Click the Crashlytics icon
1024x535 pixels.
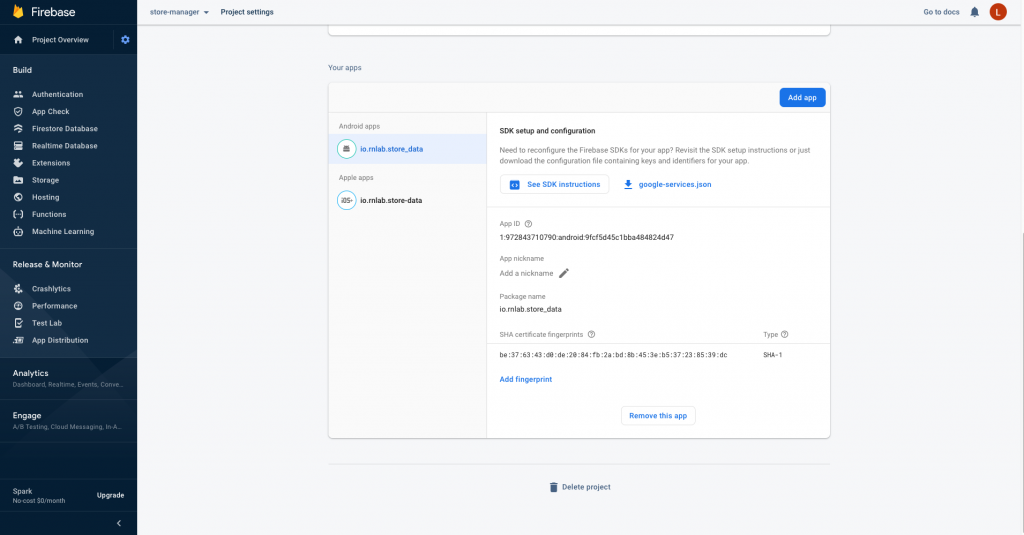pos(18,289)
